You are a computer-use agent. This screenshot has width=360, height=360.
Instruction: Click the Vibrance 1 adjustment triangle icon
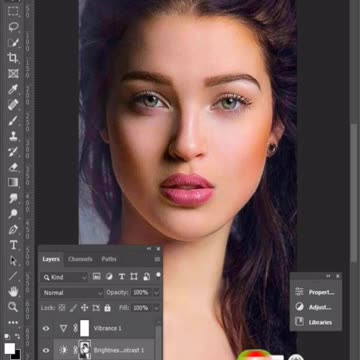pyautogui.click(x=63, y=328)
